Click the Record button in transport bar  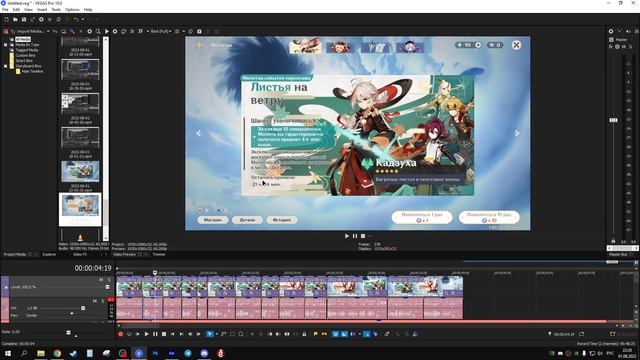(120, 334)
